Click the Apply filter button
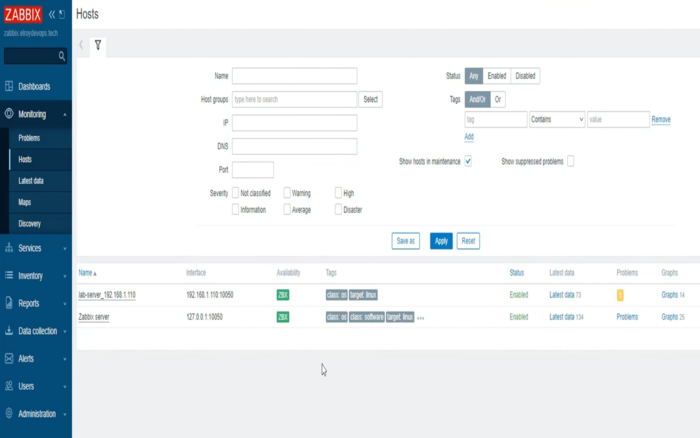This screenshot has width=700, height=438. [x=441, y=241]
